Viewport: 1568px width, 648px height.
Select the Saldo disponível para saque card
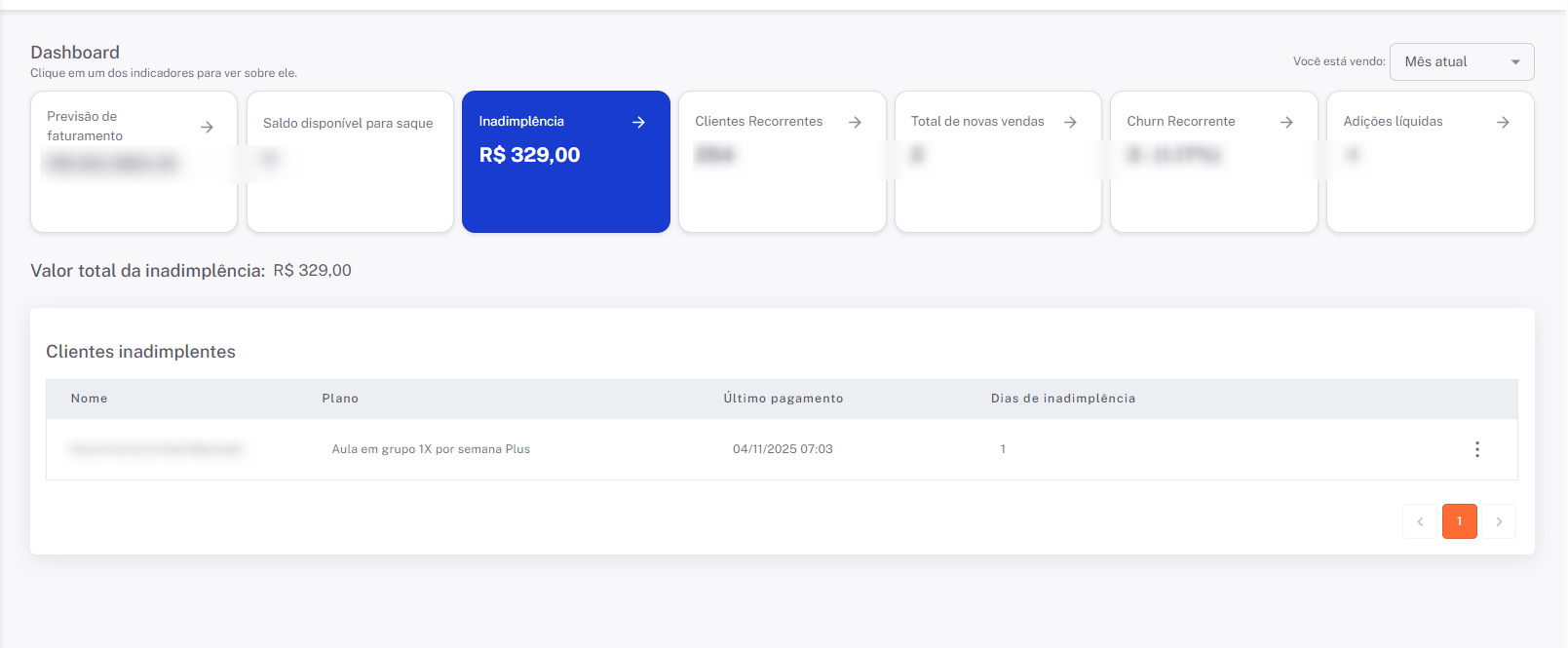[350, 162]
